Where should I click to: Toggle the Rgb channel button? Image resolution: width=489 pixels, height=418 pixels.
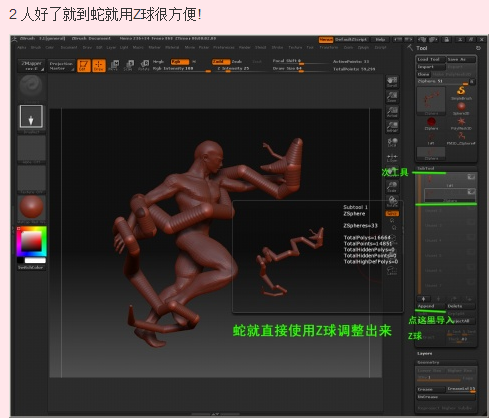[180, 62]
